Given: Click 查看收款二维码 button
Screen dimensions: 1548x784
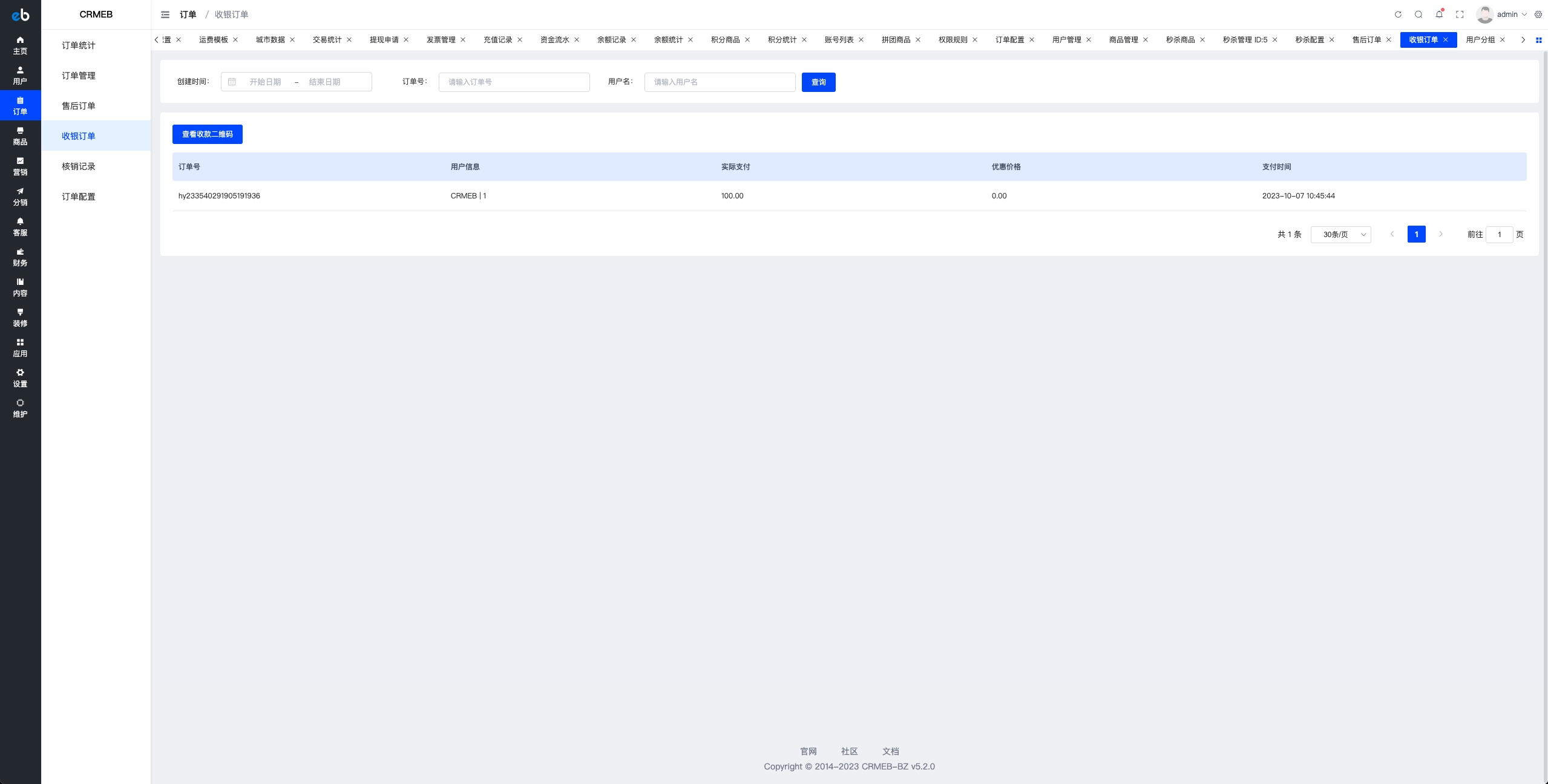Looking at the screenshot, I should click(207, 134).
